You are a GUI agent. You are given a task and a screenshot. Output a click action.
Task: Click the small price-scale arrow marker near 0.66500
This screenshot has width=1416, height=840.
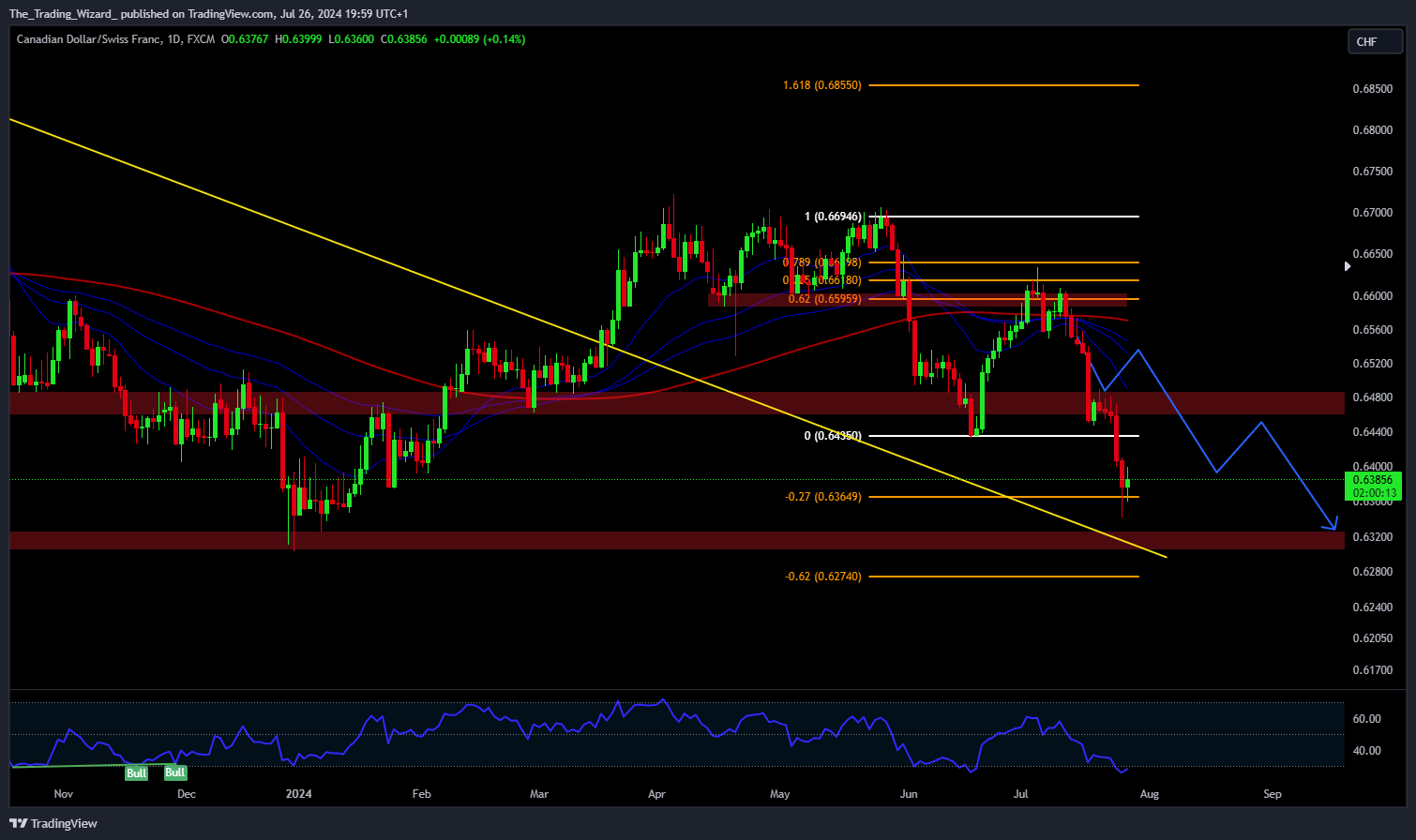pyautogui.click(x=1348, y=266)
